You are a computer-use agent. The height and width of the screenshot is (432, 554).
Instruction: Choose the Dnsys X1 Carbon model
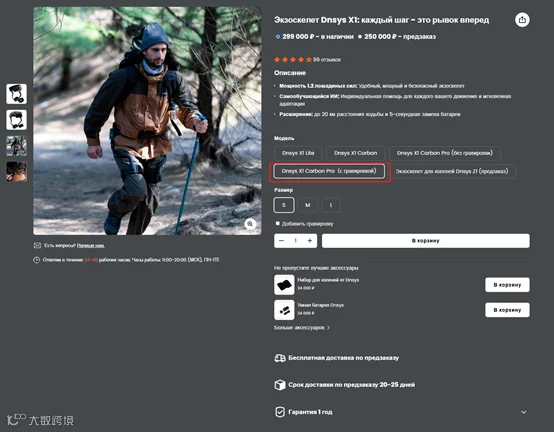pyautogui.click(x=355, y=153)
